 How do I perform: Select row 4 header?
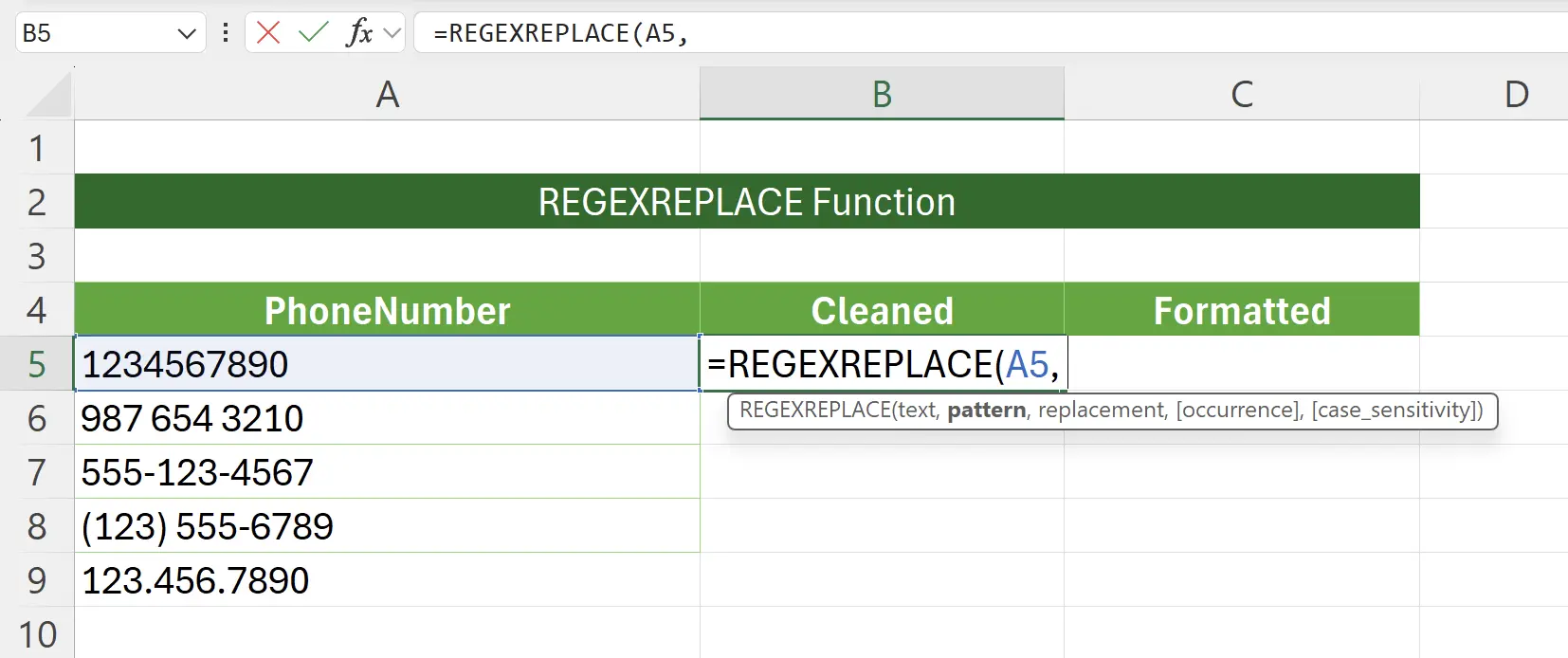tap(37, 309)
